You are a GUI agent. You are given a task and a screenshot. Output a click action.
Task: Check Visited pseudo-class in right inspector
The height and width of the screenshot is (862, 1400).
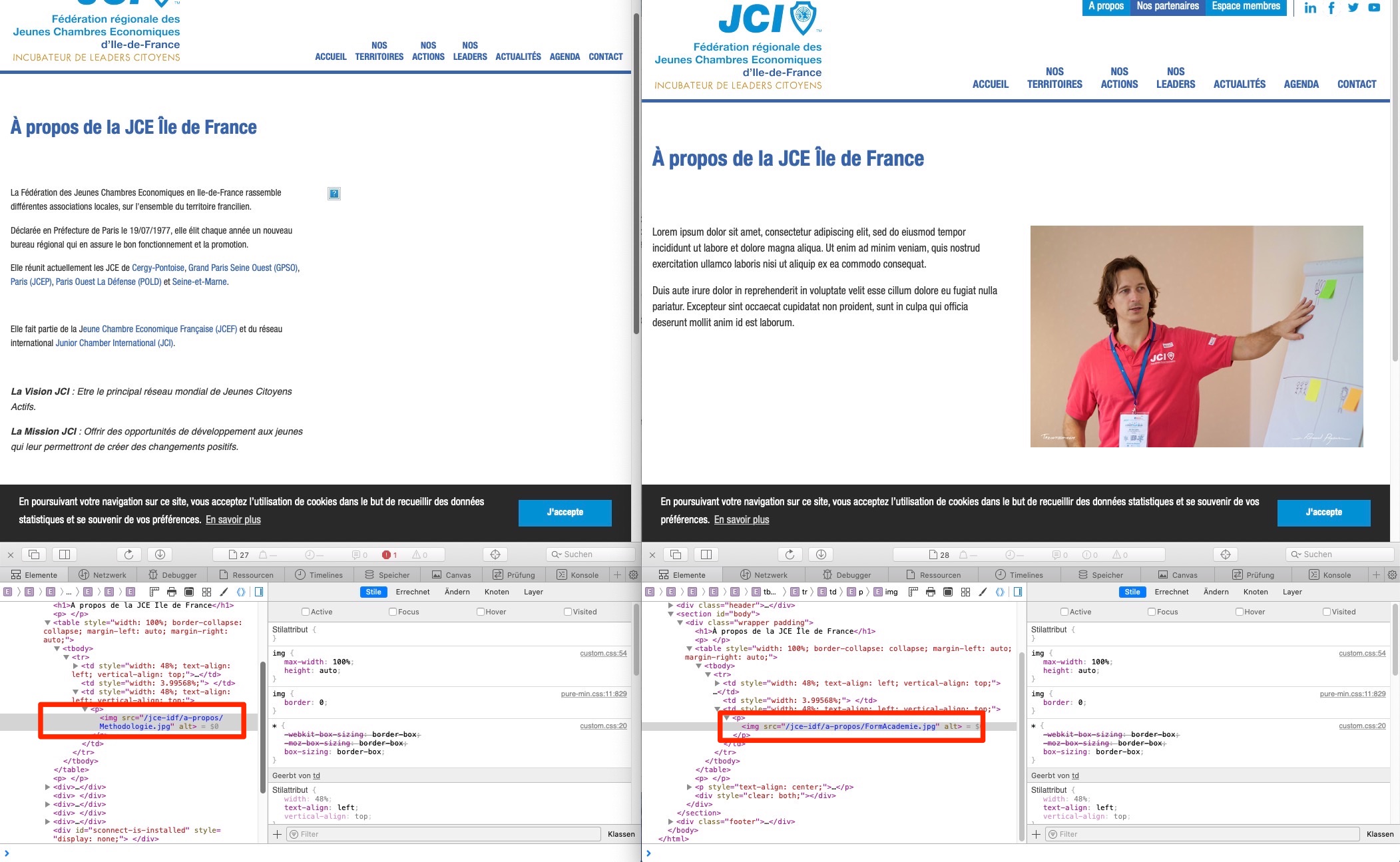coord(1327,612)
